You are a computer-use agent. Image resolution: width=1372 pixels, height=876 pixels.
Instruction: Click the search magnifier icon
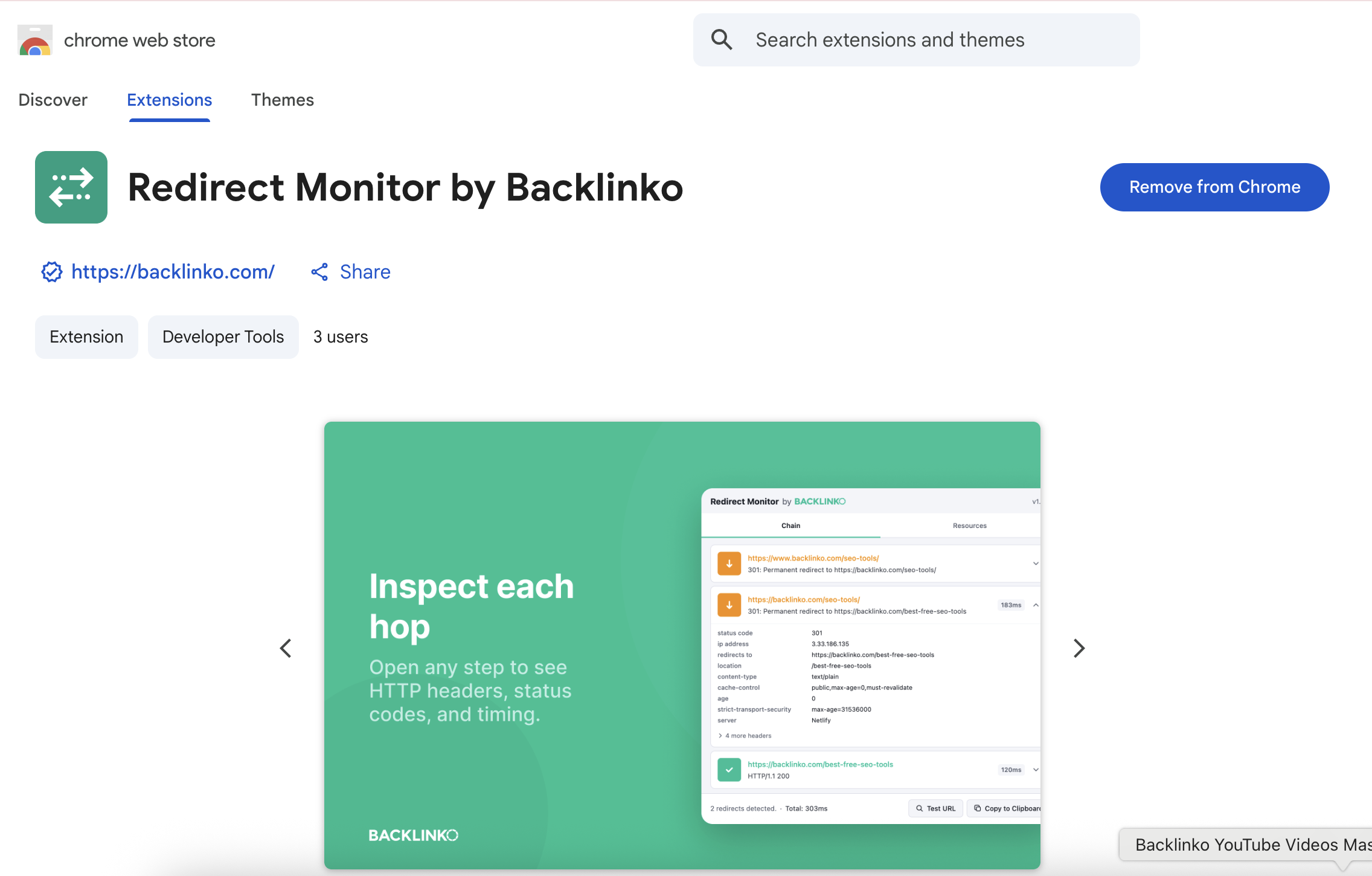point(722,40)
